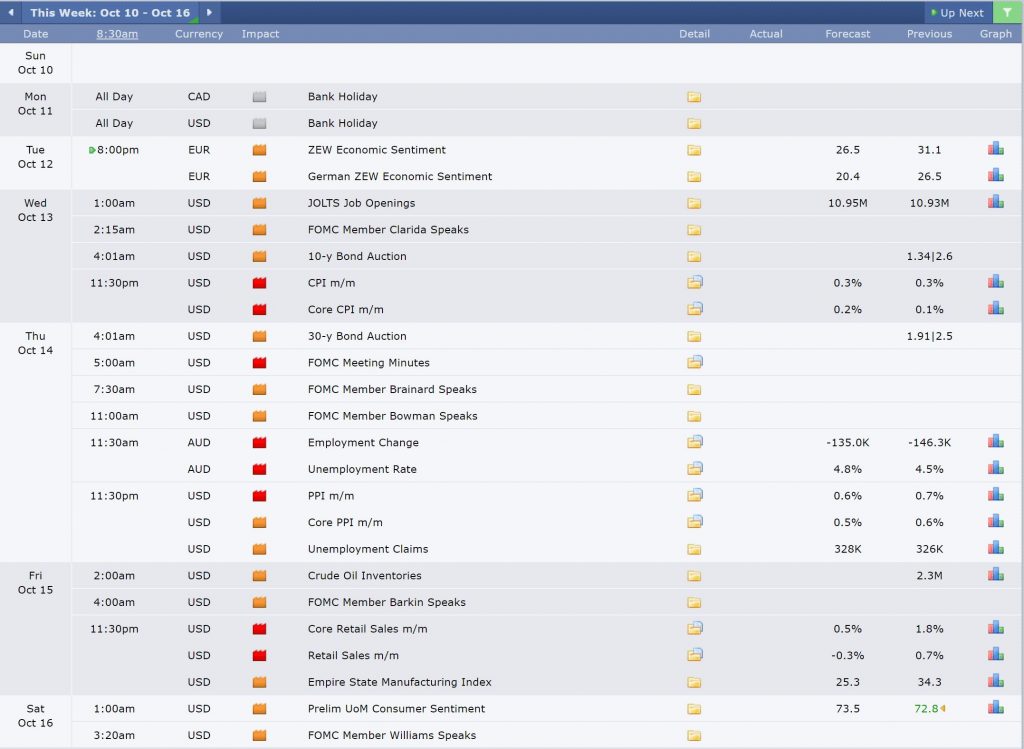Open detail folder for JOLTS Job Openings

694,203
